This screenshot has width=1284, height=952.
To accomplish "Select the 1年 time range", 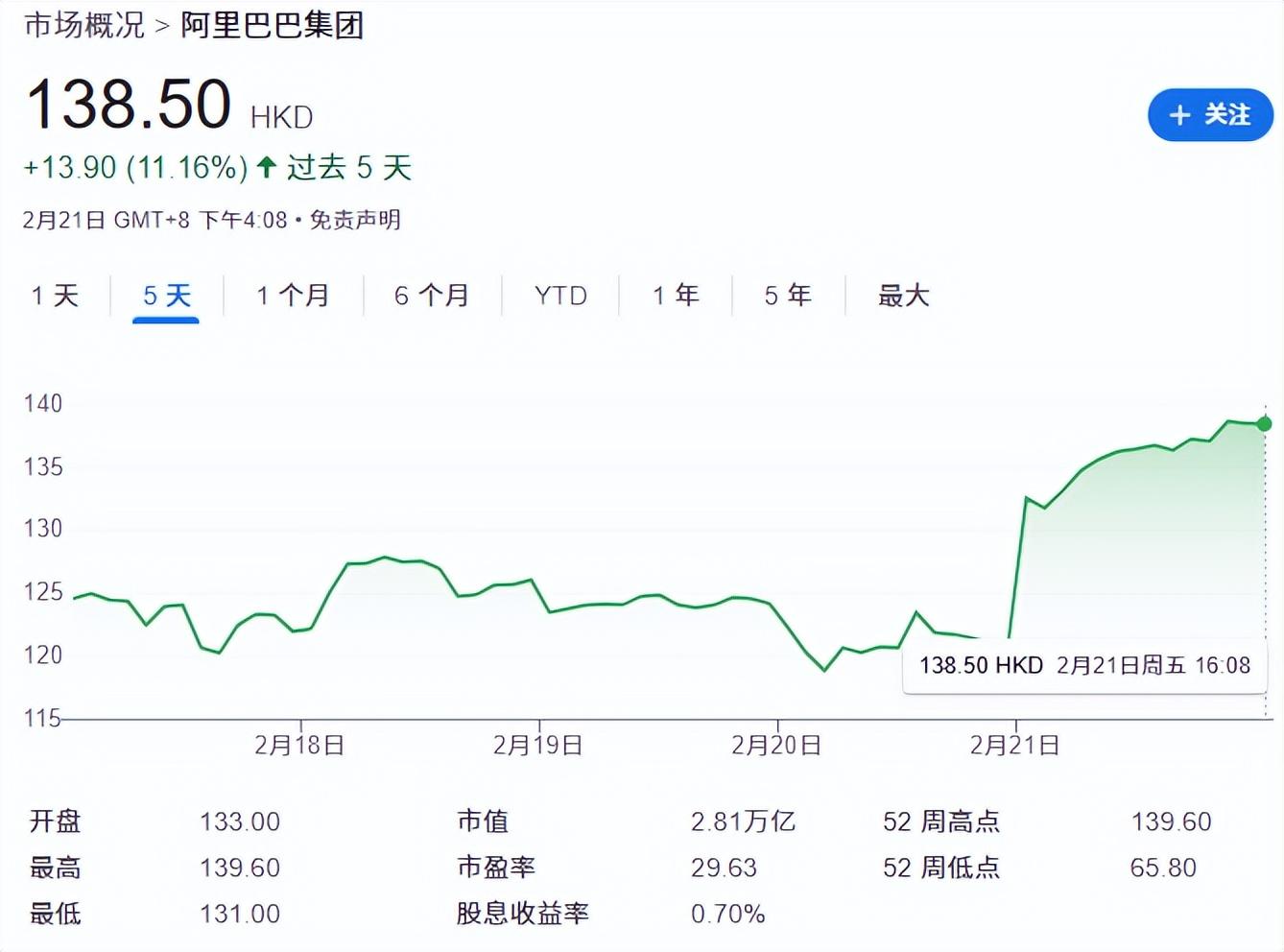I will coord(675,296).
